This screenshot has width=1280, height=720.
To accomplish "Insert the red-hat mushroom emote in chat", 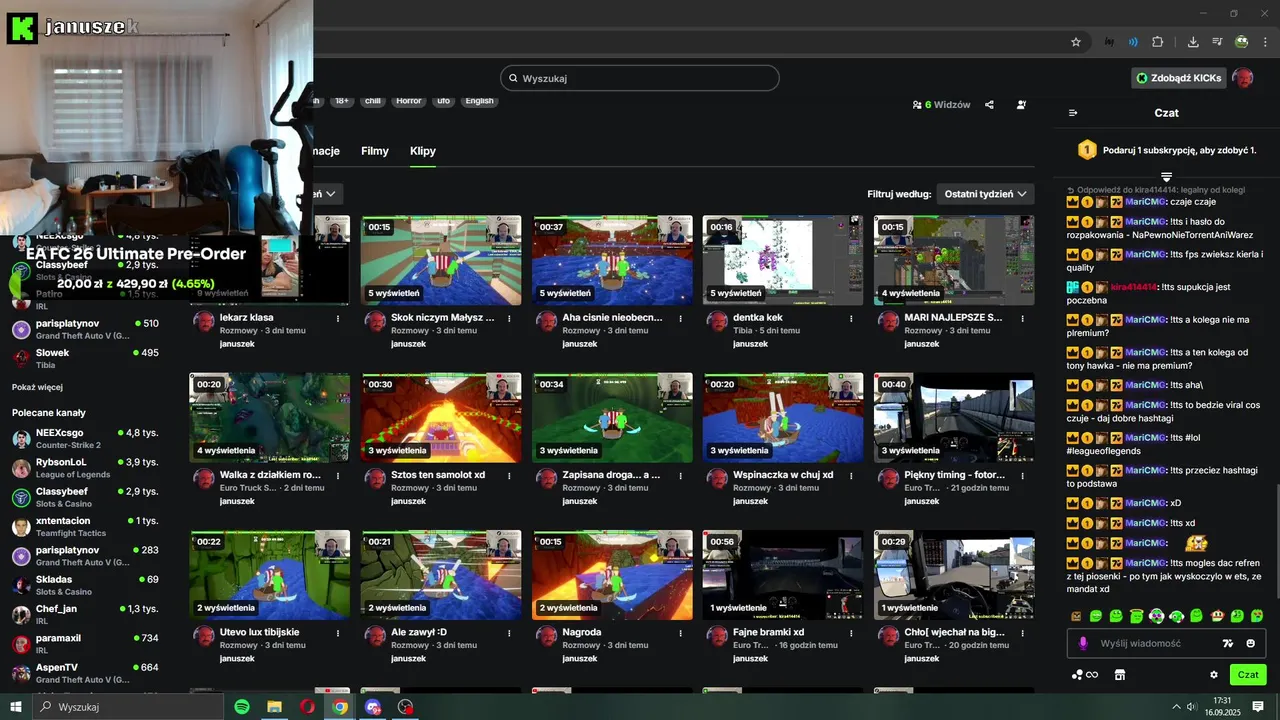I will coord(1217,616).
